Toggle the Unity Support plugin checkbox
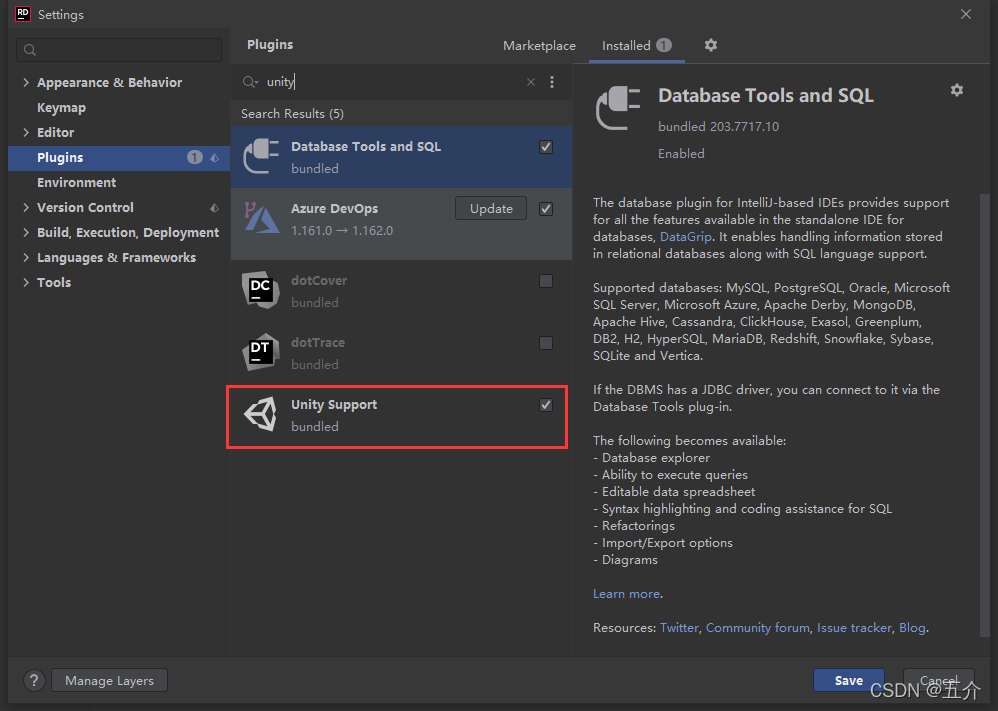The image size is (998, 711). click(545, 405)
